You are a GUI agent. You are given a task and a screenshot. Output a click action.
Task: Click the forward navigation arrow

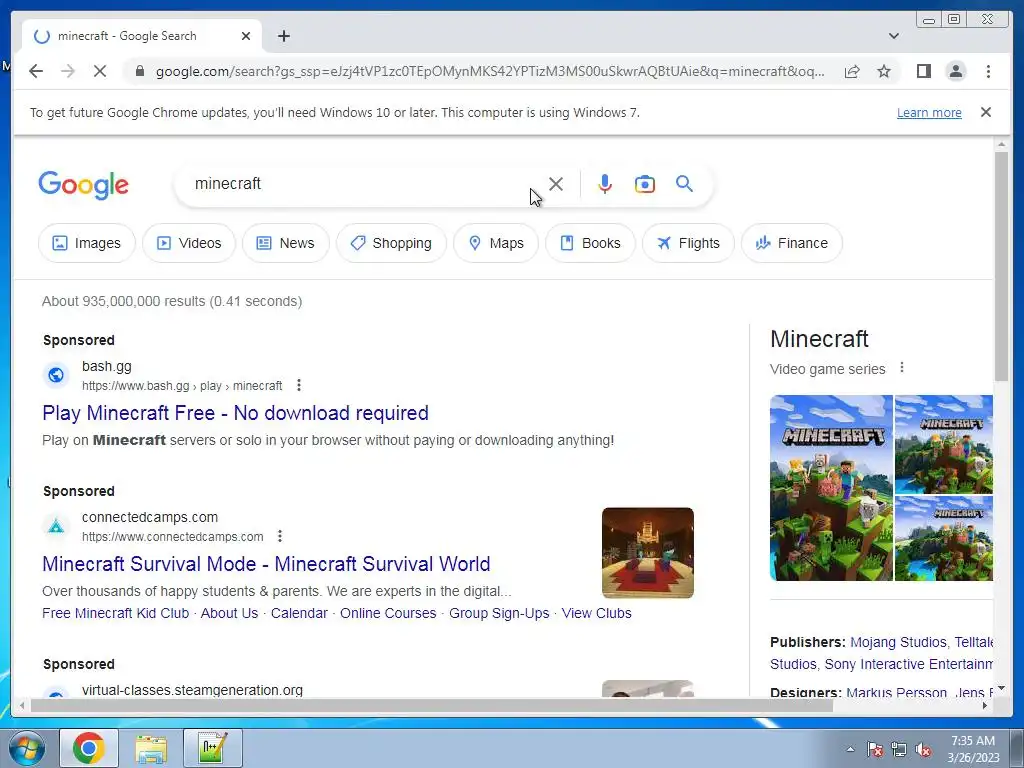tap(68, 71)
